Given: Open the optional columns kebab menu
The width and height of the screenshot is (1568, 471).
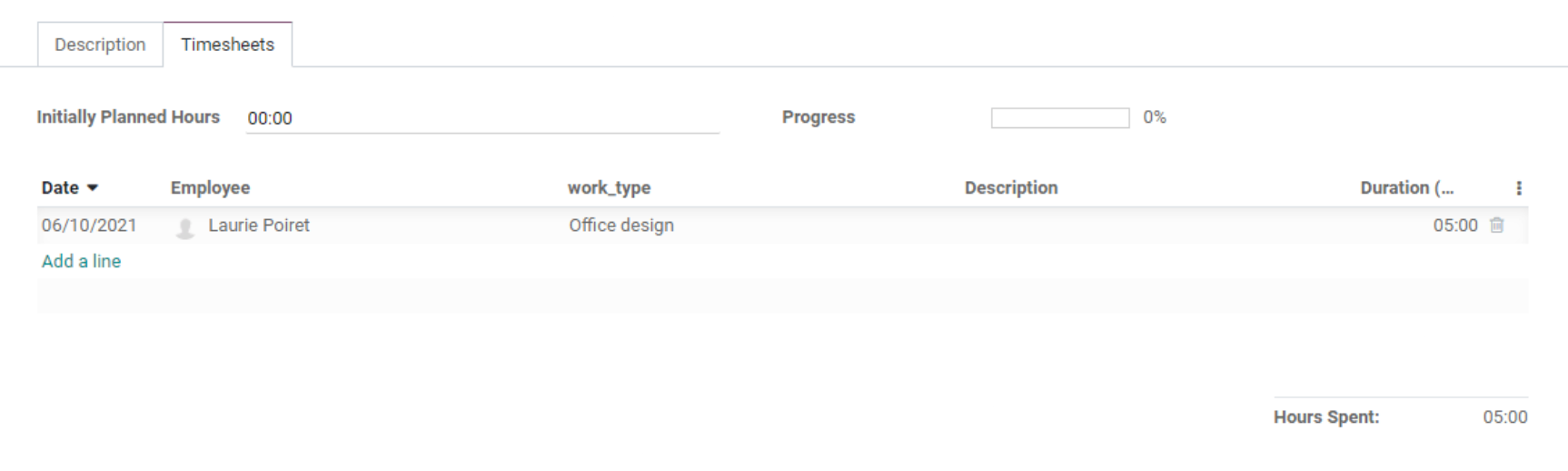Looking at the screenshot, I should 1519,188.
